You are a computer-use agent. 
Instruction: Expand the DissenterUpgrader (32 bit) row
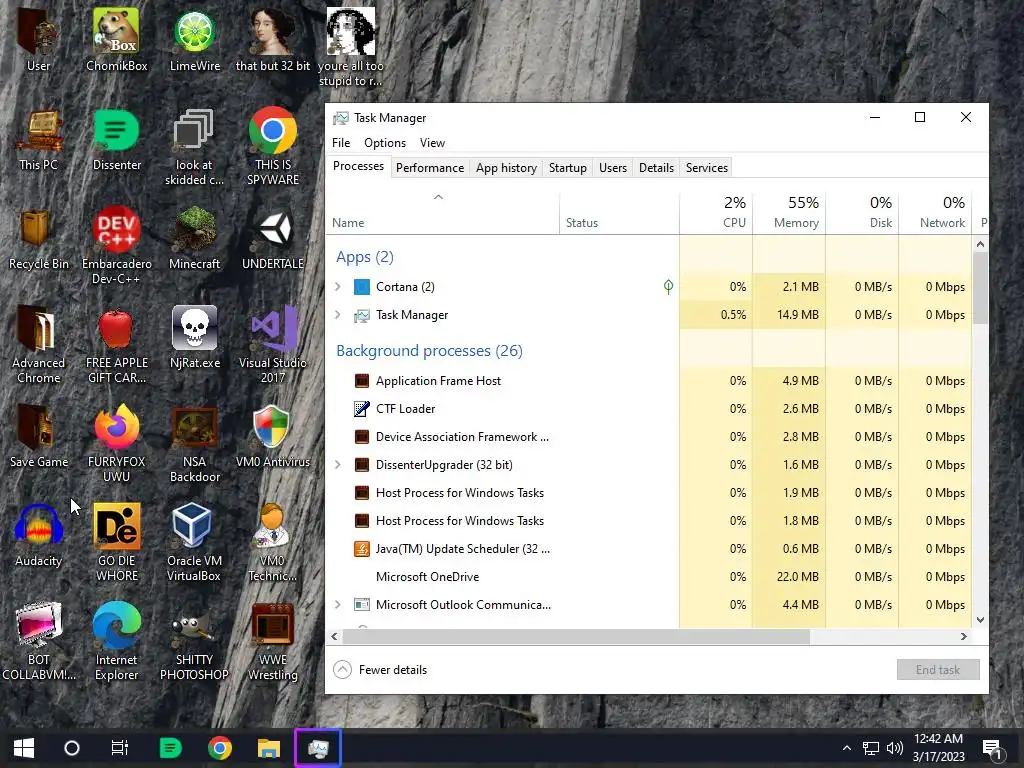tap(338, 465)
